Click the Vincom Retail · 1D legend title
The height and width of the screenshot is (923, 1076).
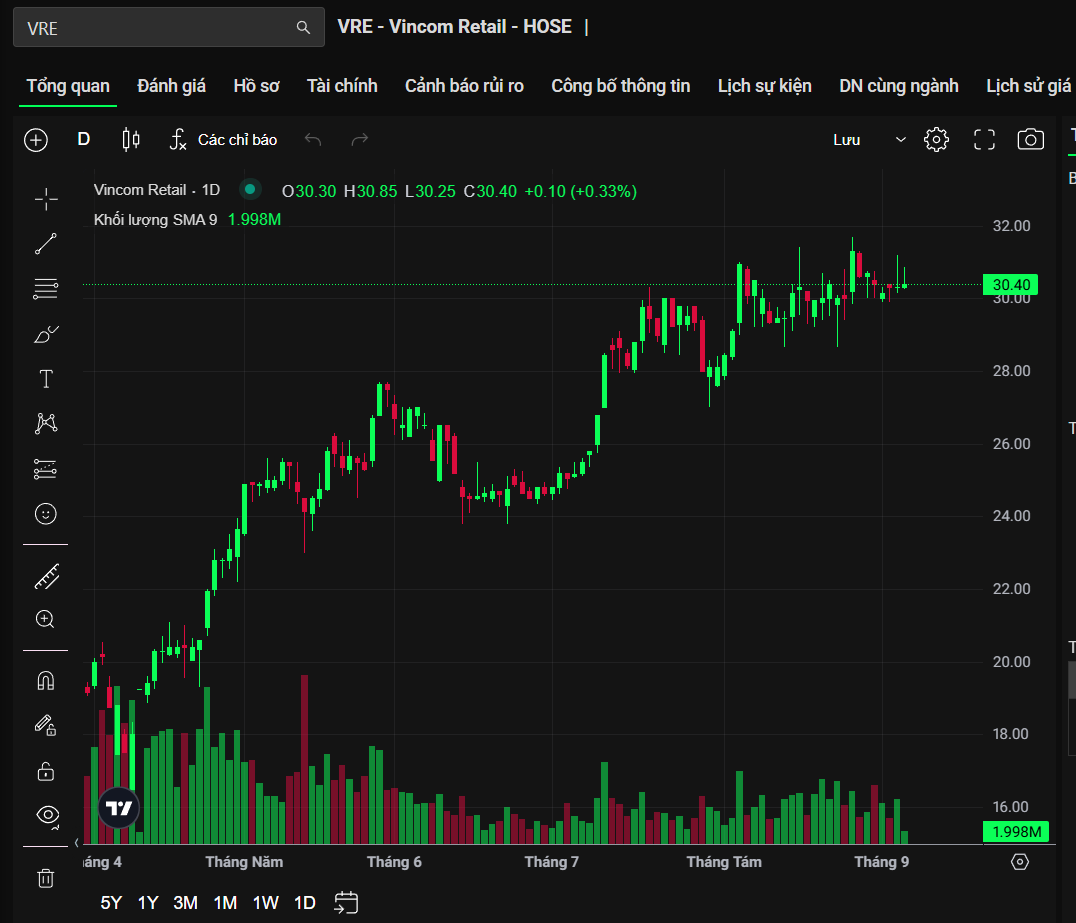point(156,190)
